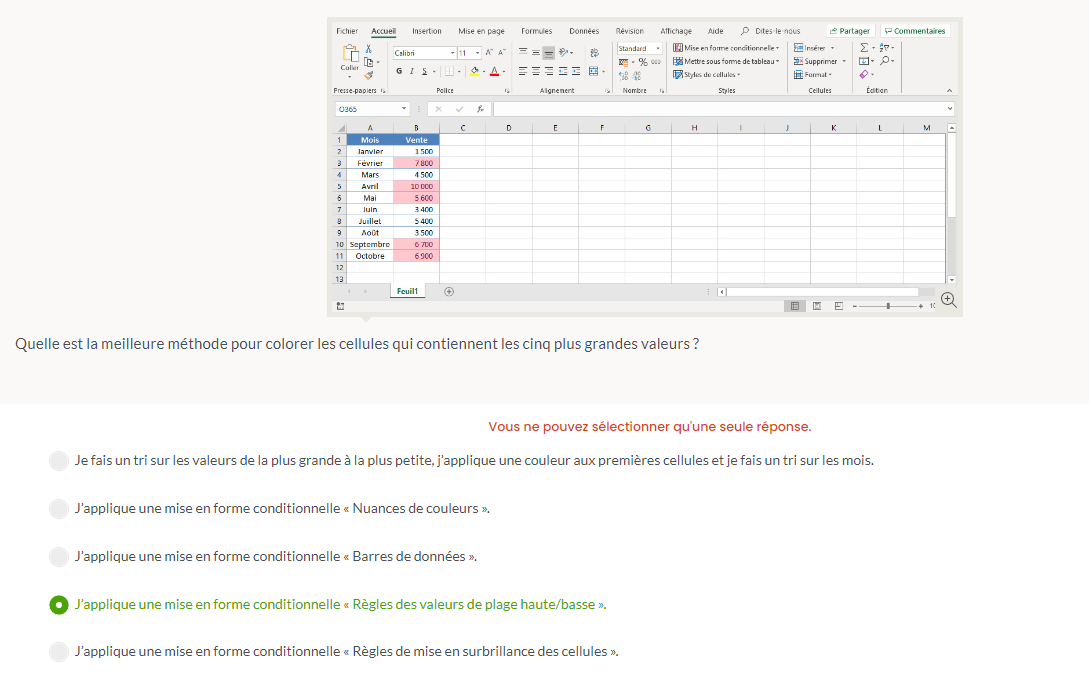The height and width of the screenshot is (687, 1089).
Task: Click the zoom slider in status bar
Action: click(888, 305)
